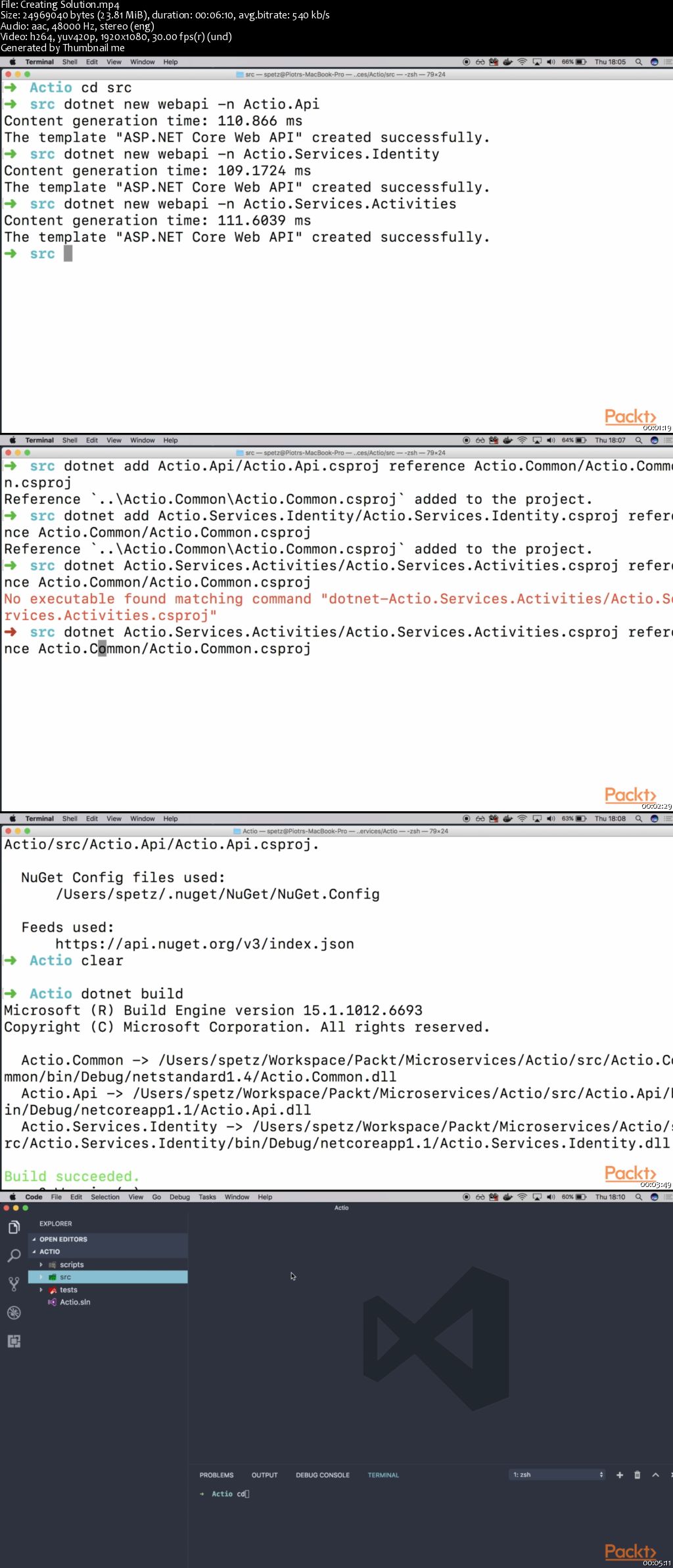Click the '79×24' title bar of Thu 18:05 Terminal
Viewport: 673px width, 1568px height.
click(x=340, y=74)
